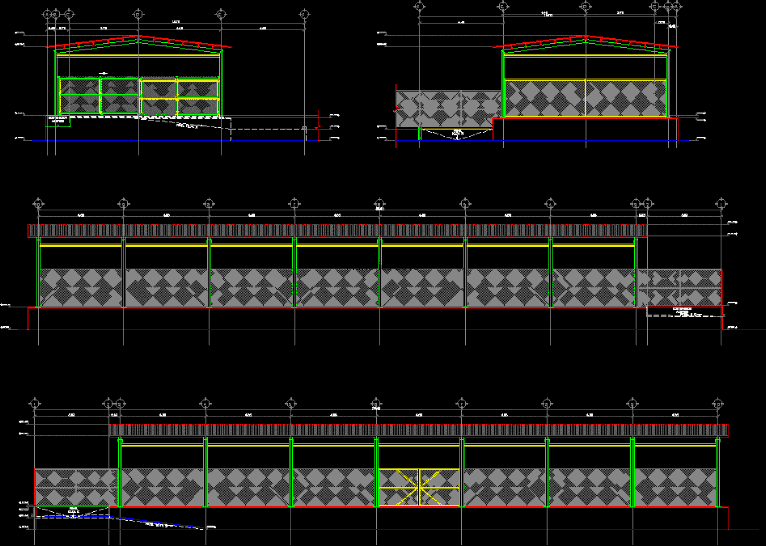Select small green box at base of top-left elevation
Viewport: 766px width, 546px height.
[x=60, y=121]
